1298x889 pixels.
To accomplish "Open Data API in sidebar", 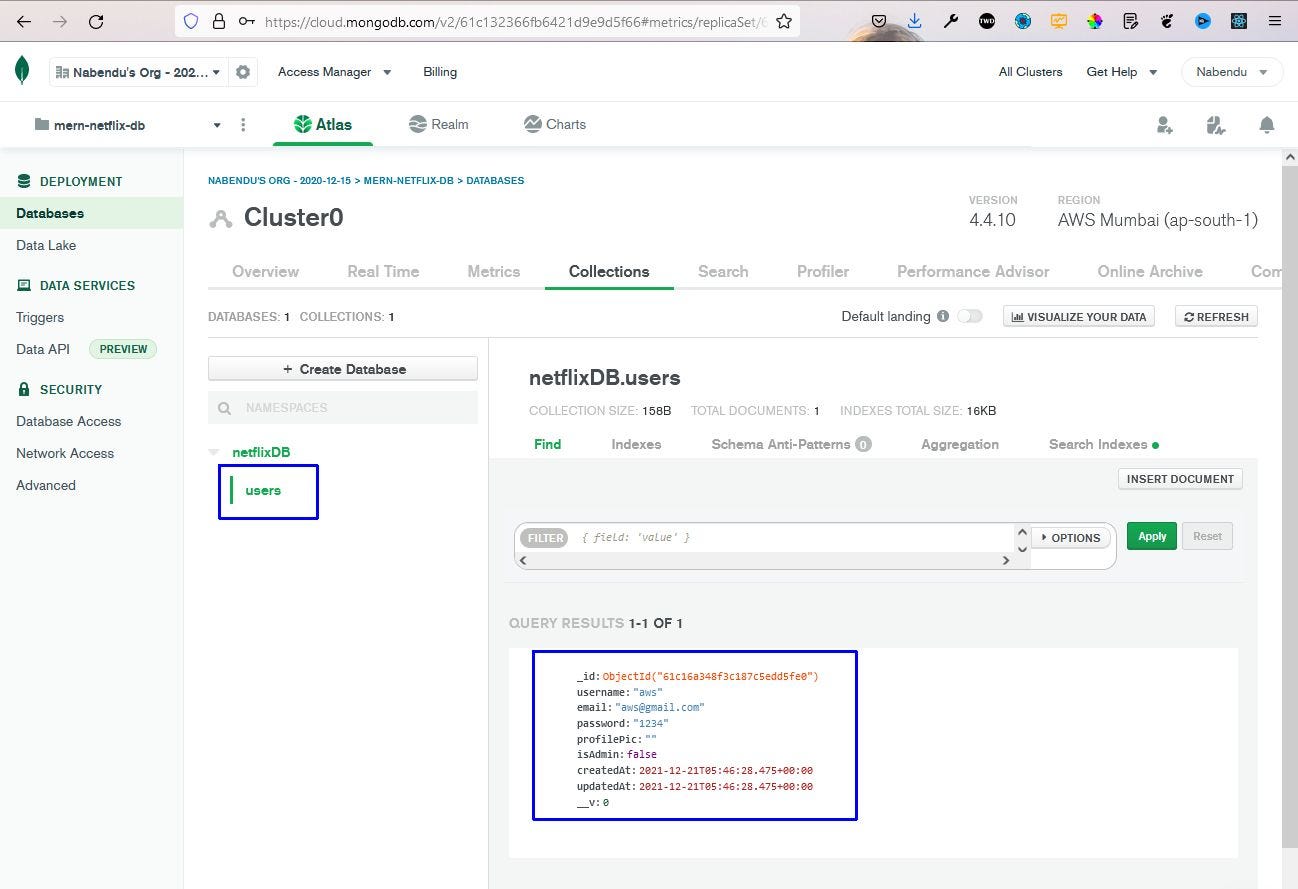I will [x=43, y=349].
